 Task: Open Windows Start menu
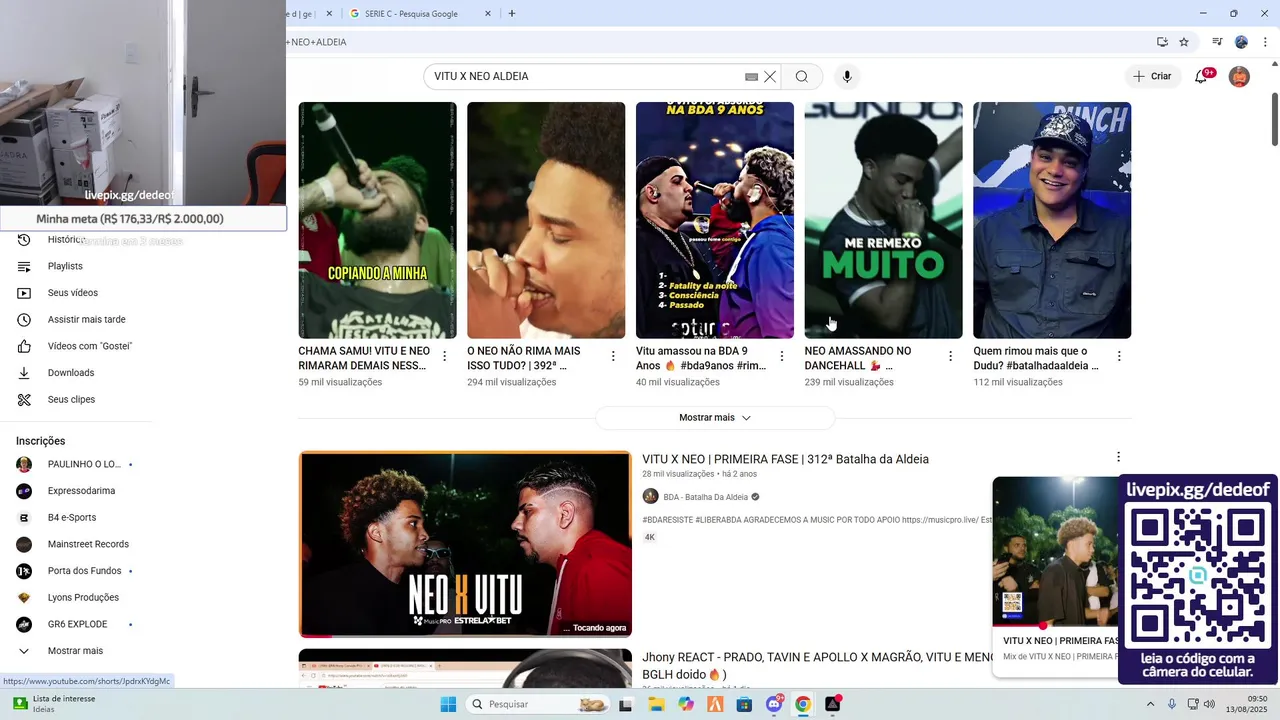(448, 704)
